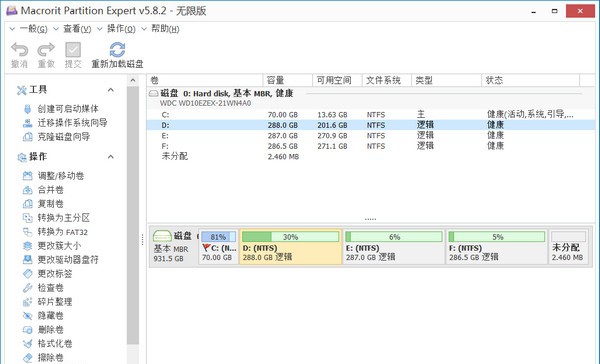Click the 合并卷 link text
This screenshot has width=600, height=364.
[x=51, y=190]
